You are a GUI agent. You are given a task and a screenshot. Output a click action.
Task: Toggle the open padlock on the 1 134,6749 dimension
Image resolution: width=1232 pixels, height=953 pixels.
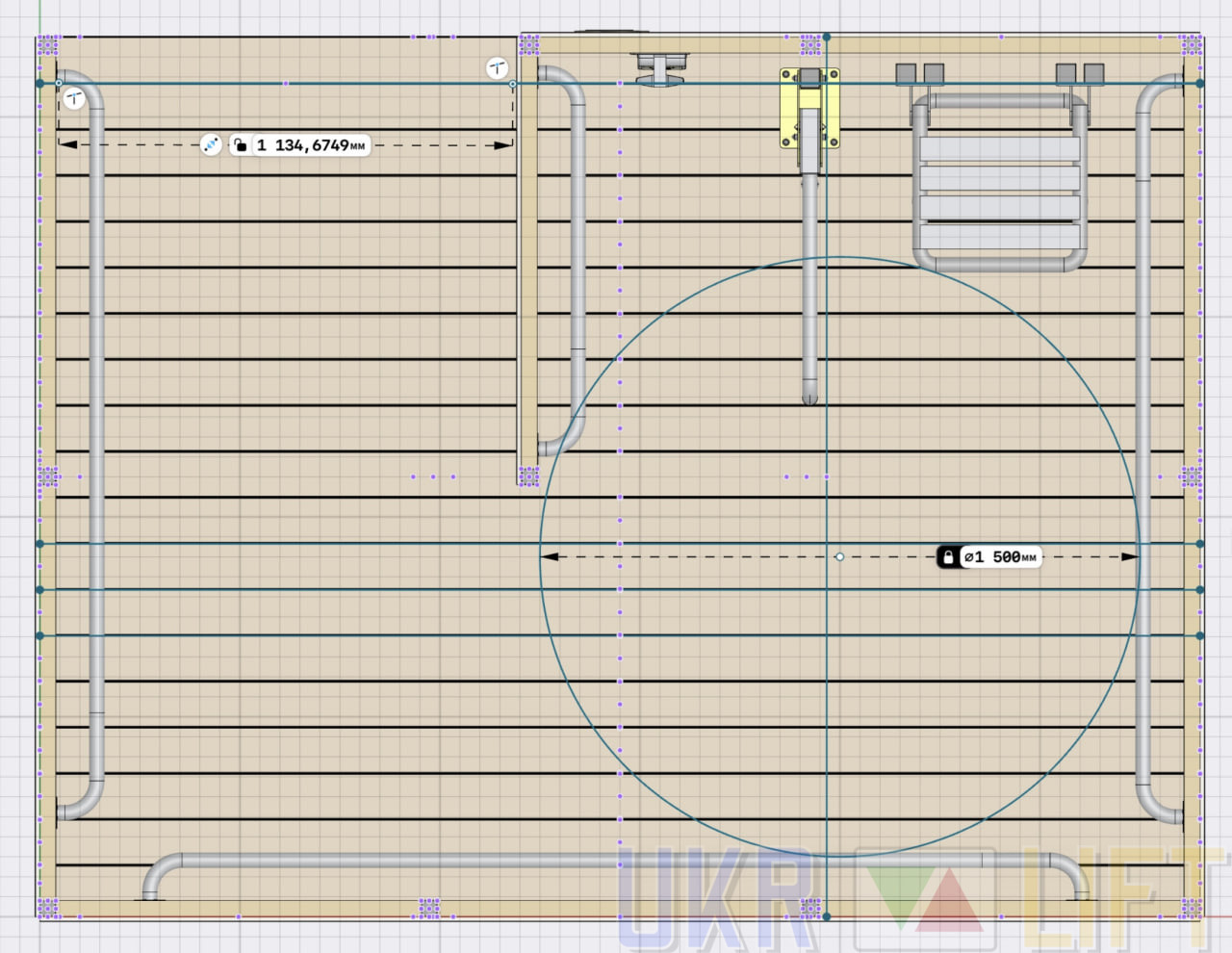241,145
